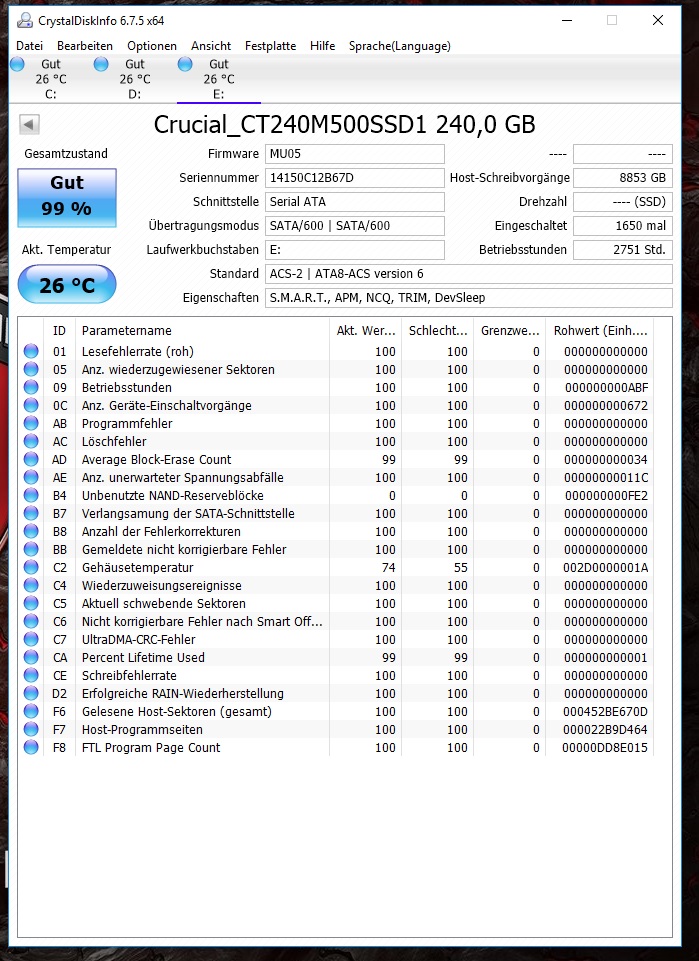Click status orb for Anzahl der Fehlerkorrekturen

[31, 531]
